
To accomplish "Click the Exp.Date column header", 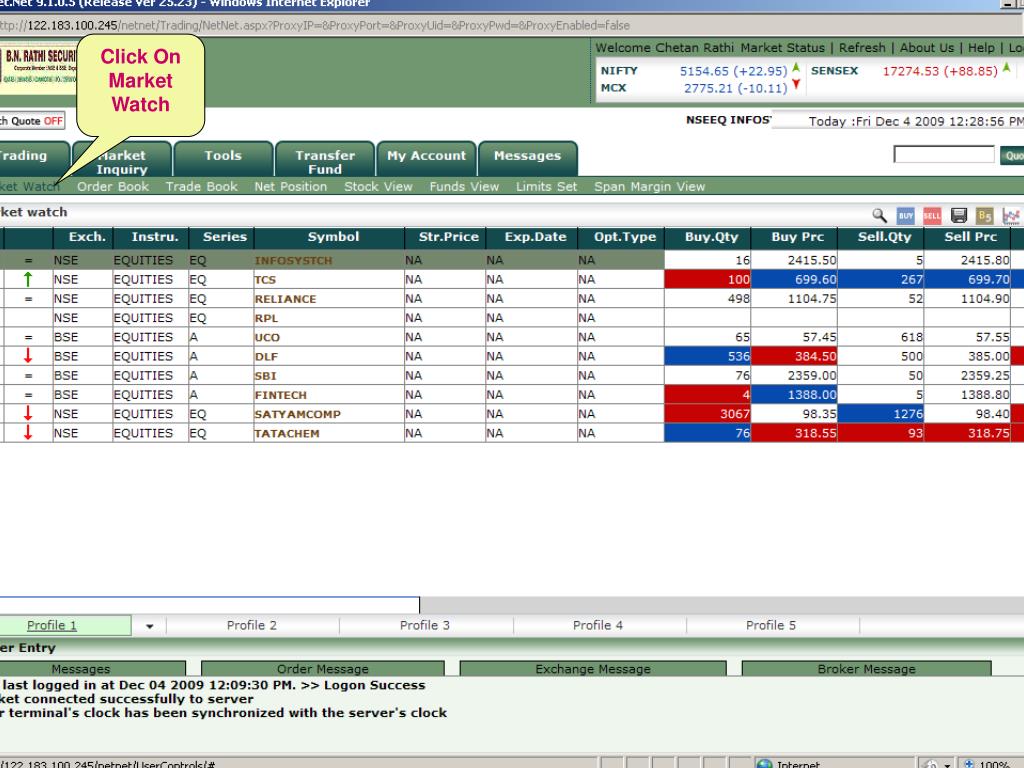I will [532, 237].
